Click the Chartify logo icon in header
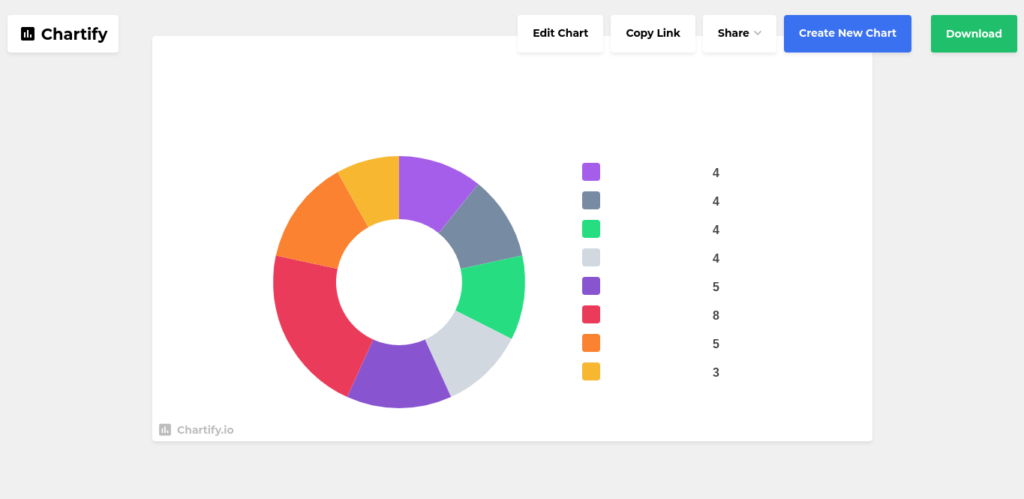The image size is (1024, 499). [x=28, y=34]
